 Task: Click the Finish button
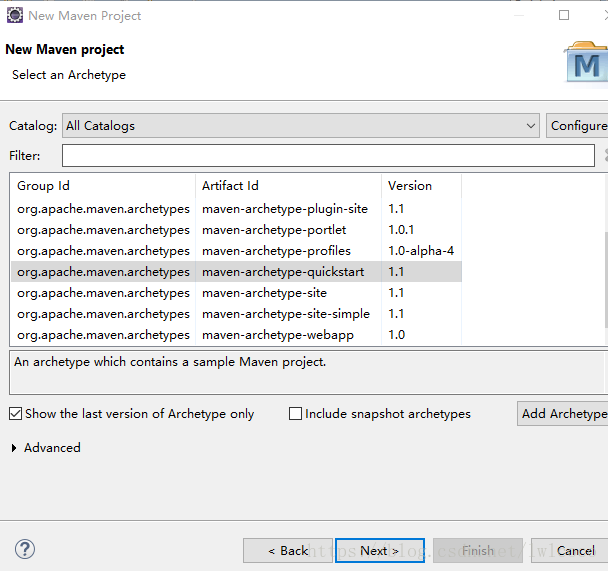[478, 550]
